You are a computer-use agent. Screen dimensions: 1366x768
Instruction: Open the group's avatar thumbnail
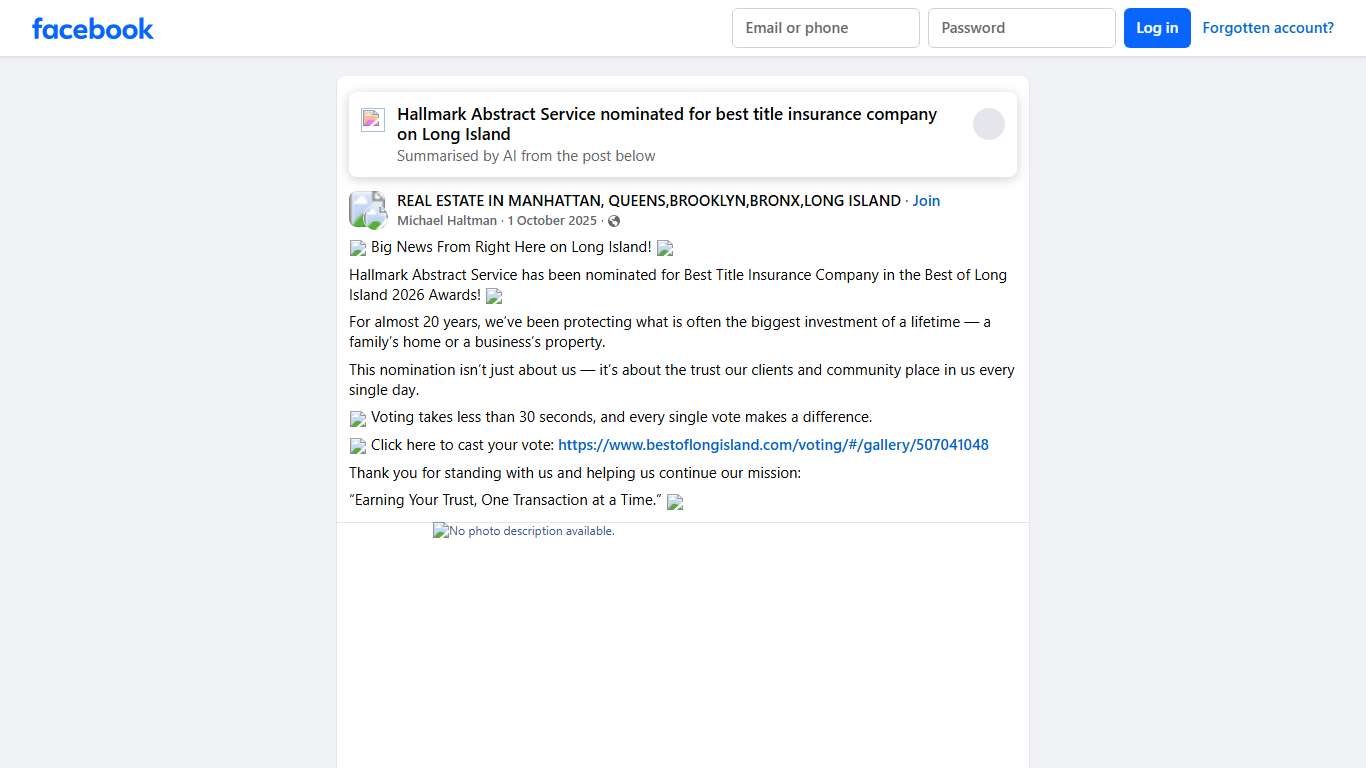[x=367, y=209]
